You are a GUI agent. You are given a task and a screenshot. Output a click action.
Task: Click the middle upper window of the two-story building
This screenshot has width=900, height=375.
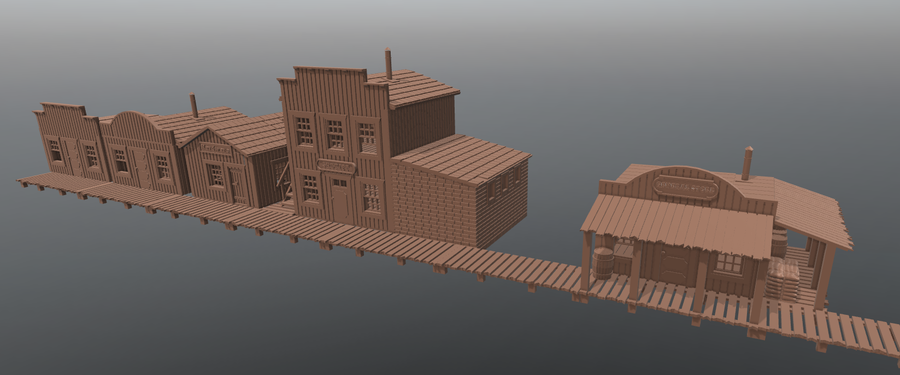pyautogui.click(x=335, y=134)
